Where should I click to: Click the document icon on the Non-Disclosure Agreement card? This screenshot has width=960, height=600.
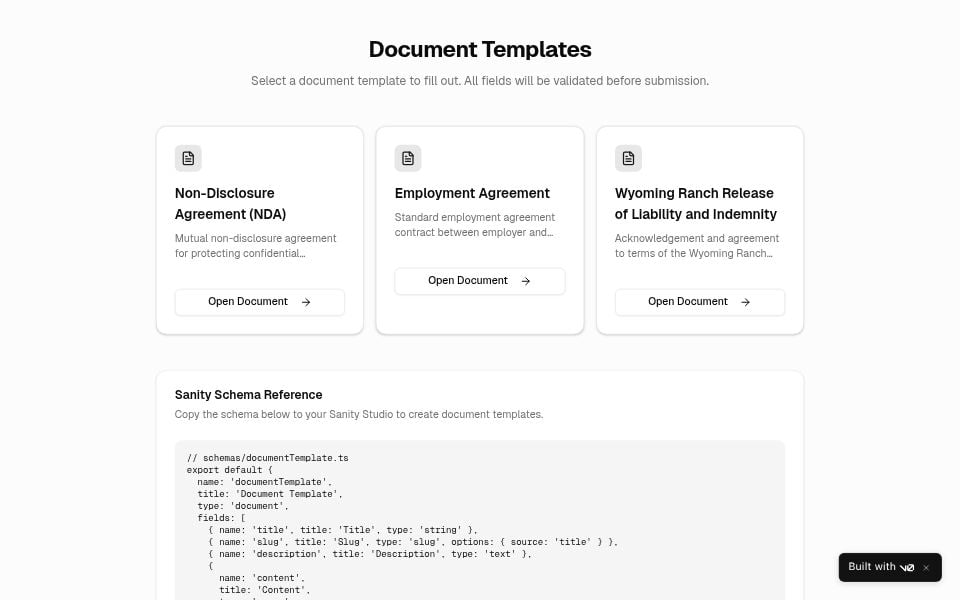coord(188,158)
